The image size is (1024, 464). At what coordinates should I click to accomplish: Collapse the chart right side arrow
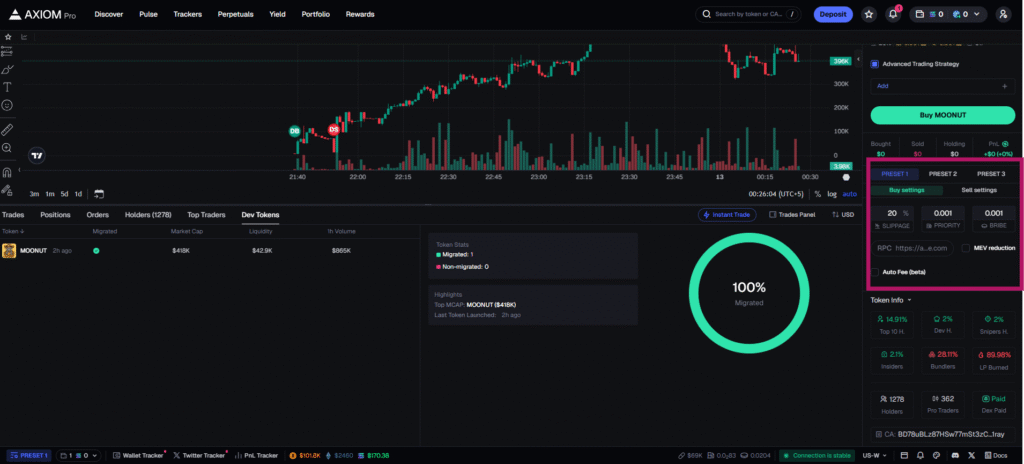point(858,60)
